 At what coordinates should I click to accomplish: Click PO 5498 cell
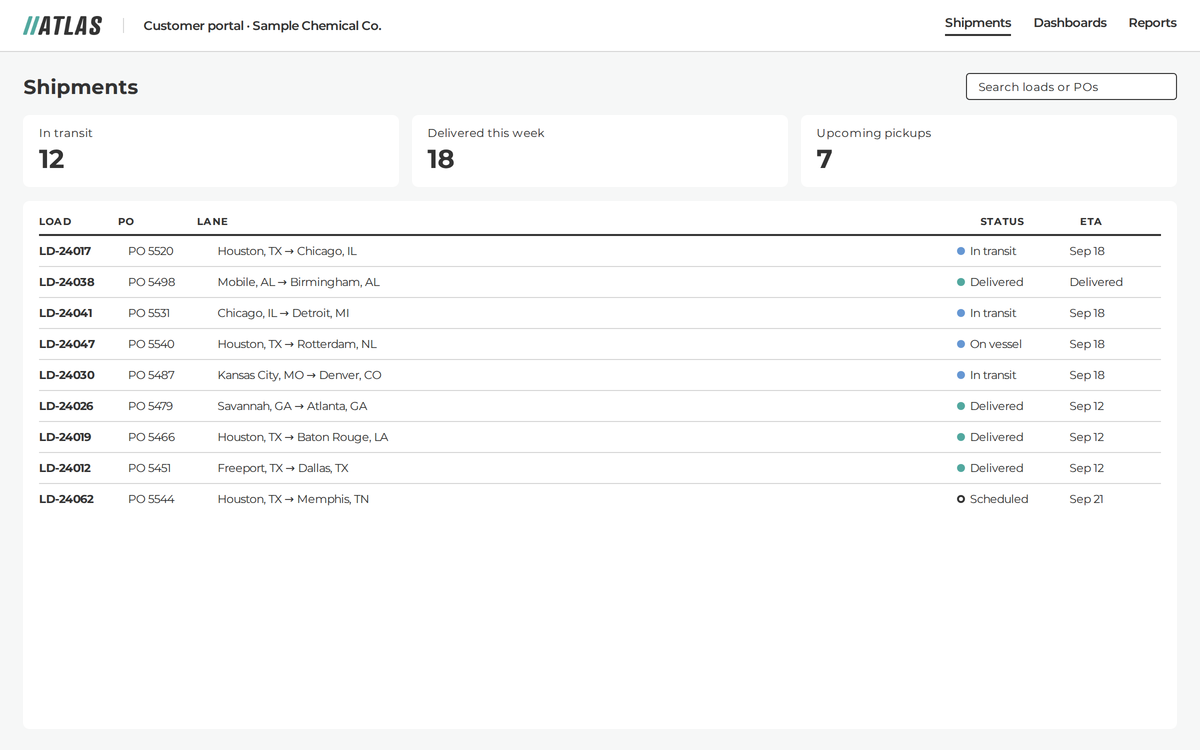[x=152, y=282]
